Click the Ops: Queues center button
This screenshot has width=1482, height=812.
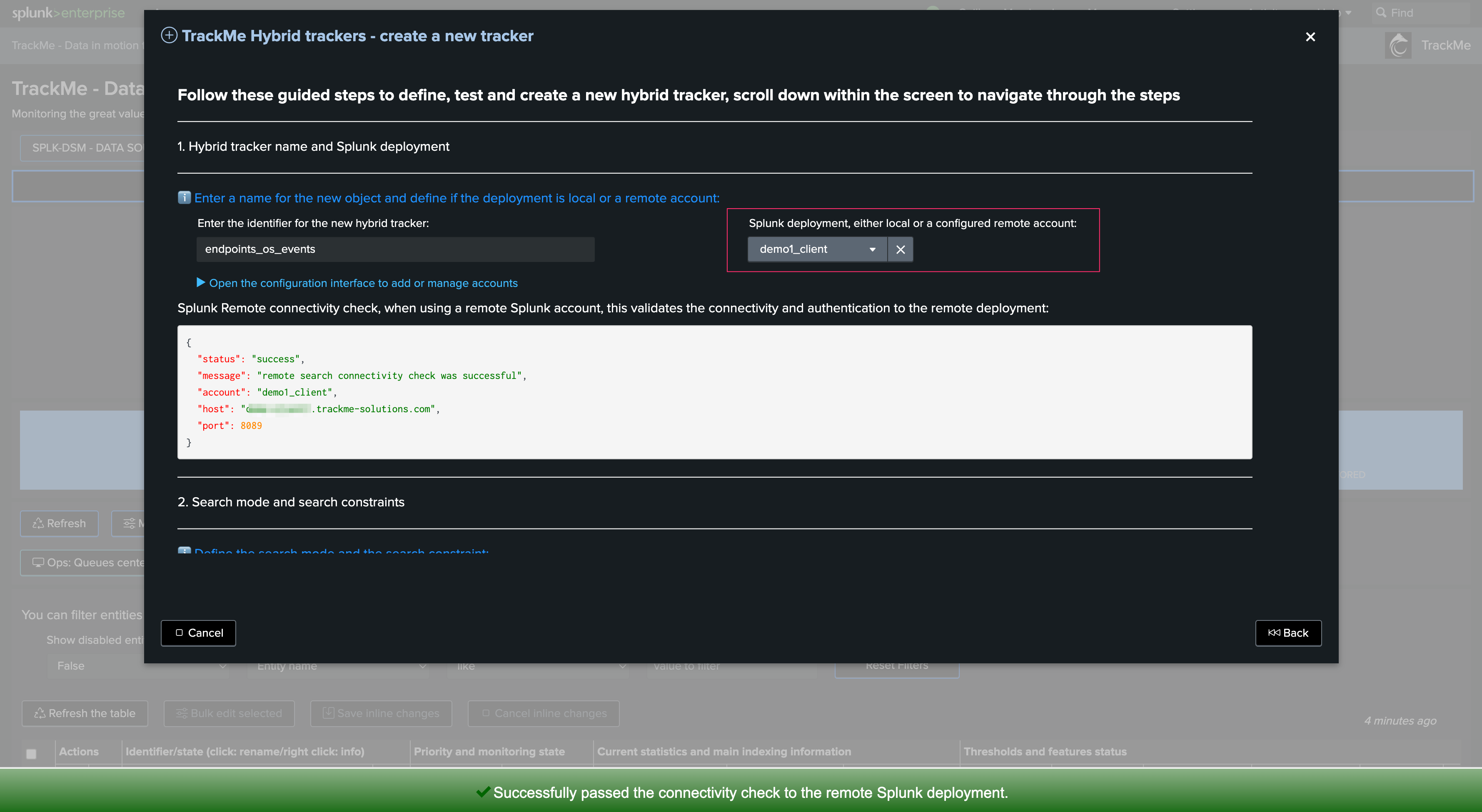[x=82, y=563]
